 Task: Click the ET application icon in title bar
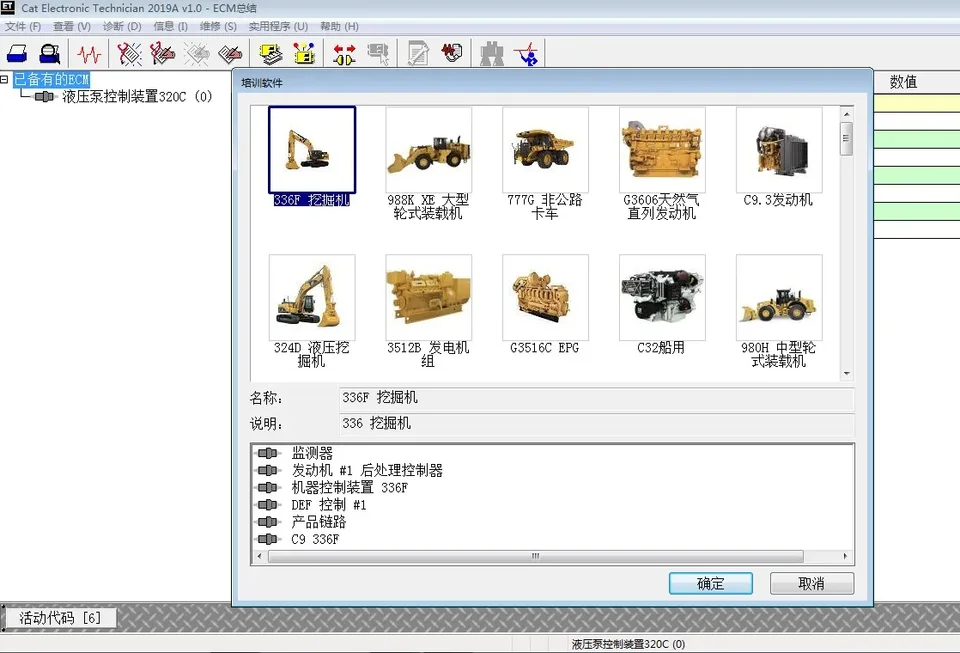pos(7,7)
